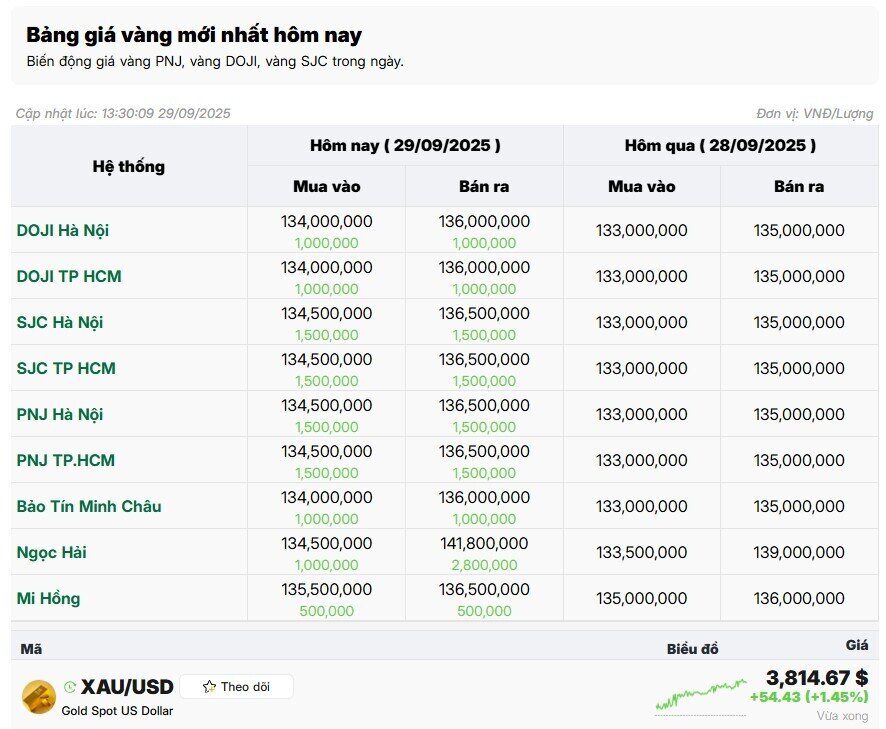
Task: Click the XAU/USD gold bars icon
Action: pos(39,697)
